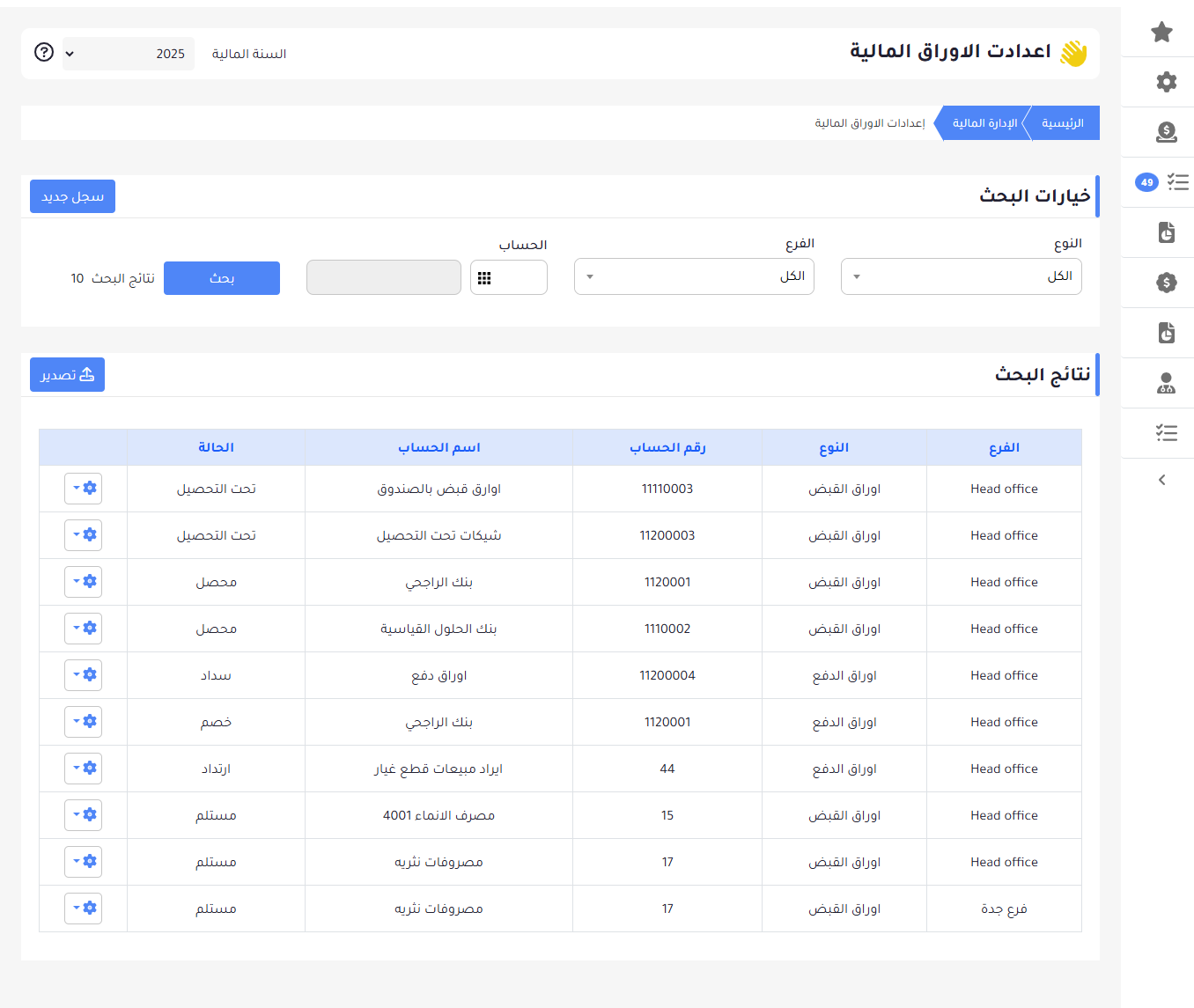Select the اوراق قبض بالصندوق cell
The image size is (1194, 1008).
pos(439,489)
